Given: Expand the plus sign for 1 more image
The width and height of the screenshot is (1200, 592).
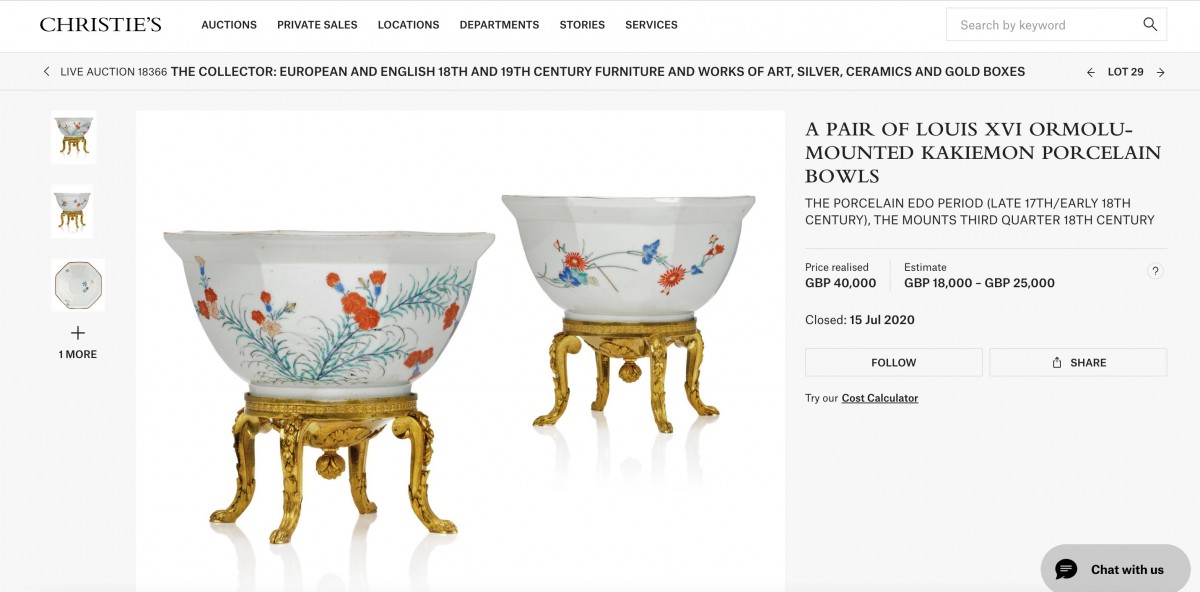Looking at the screenshot, I should [78, 333].
